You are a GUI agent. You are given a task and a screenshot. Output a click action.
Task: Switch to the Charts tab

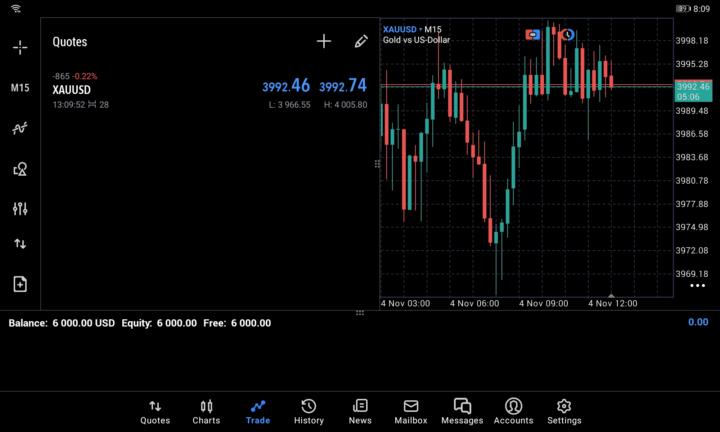206,412
